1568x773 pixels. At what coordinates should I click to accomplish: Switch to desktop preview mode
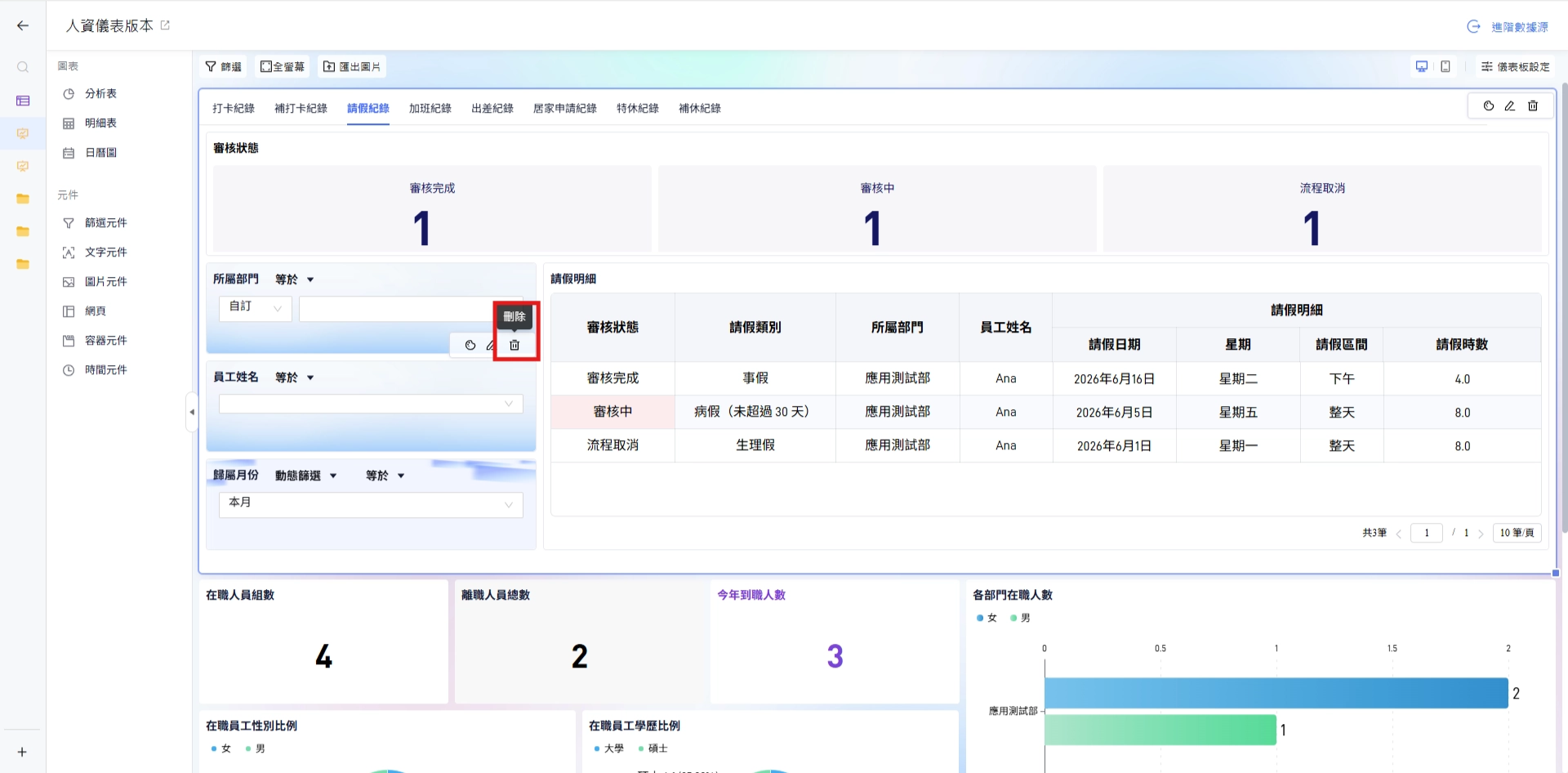[1422, 67]
